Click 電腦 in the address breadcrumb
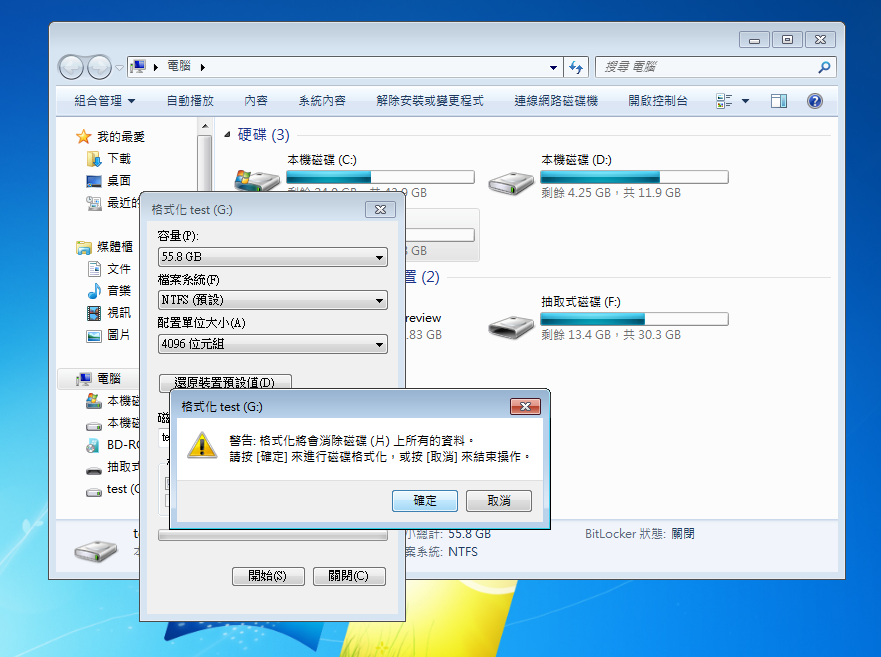This screenshot has height=657, width=881. click(x=179, y=66)
